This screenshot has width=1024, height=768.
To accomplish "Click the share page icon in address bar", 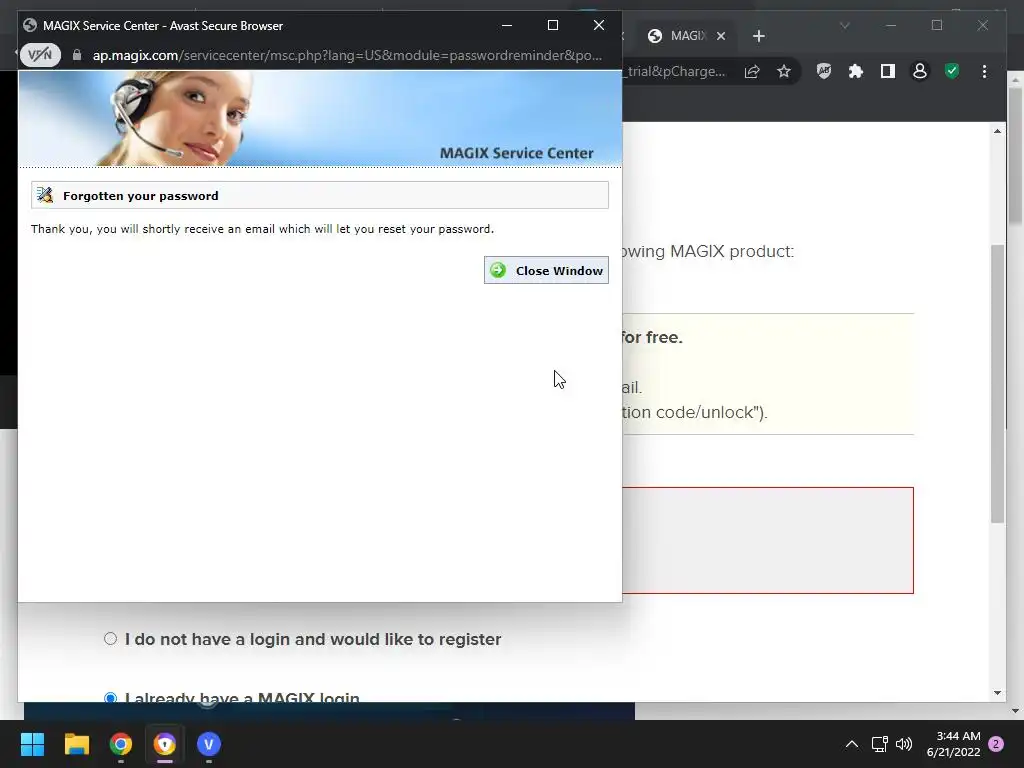I will (752, 71).
